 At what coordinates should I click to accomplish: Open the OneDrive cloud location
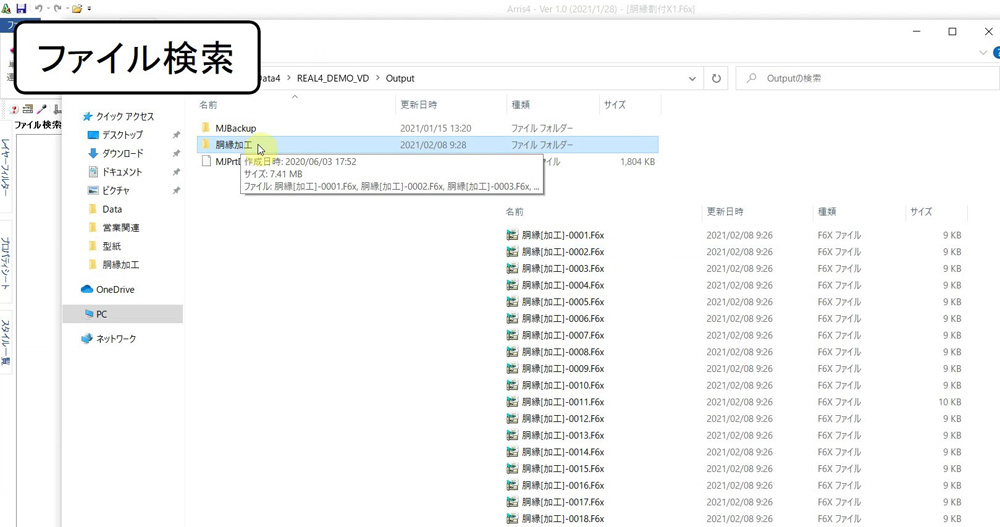114,289
